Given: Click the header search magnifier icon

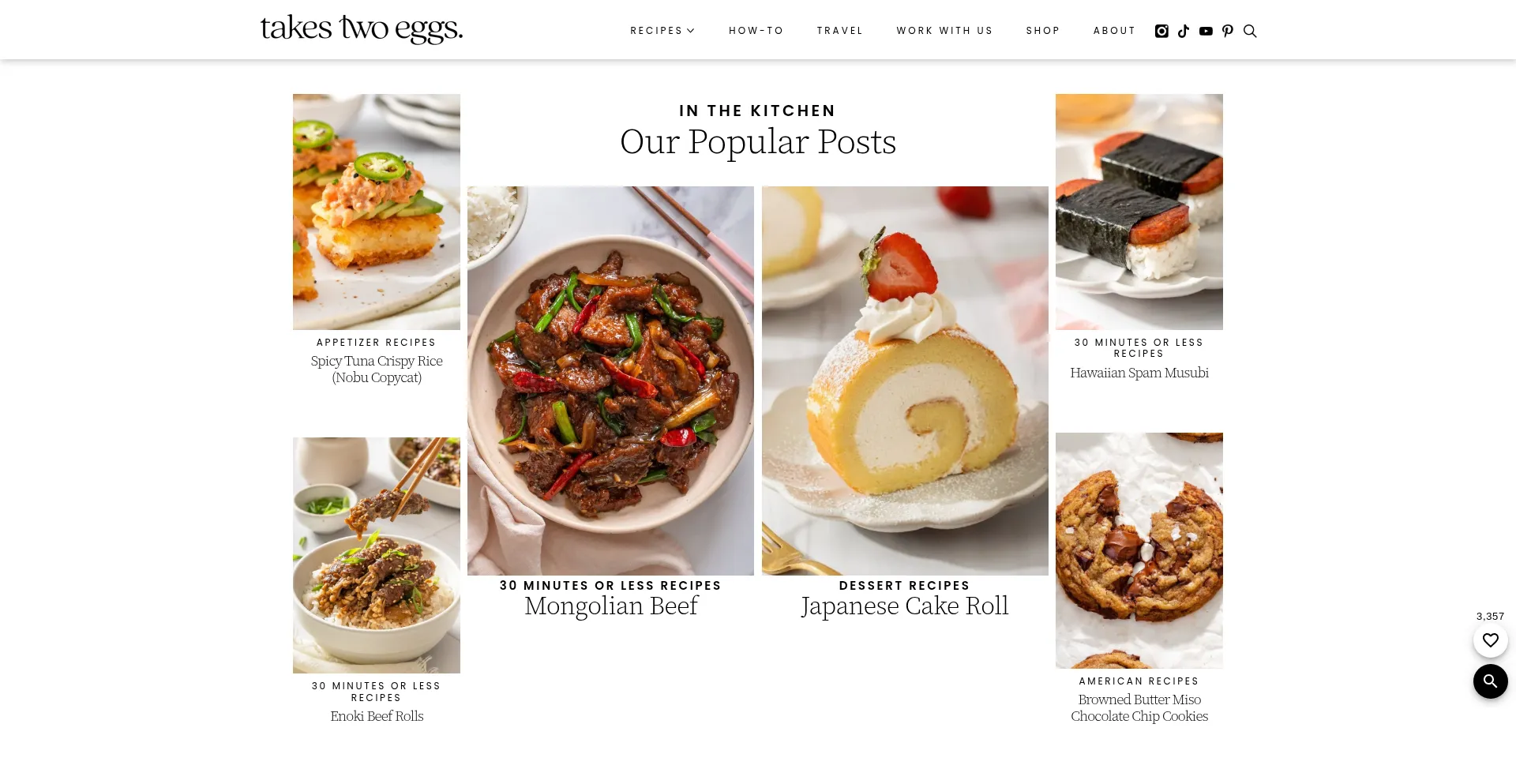Looking at the screenshot, I should [1250, 31].
